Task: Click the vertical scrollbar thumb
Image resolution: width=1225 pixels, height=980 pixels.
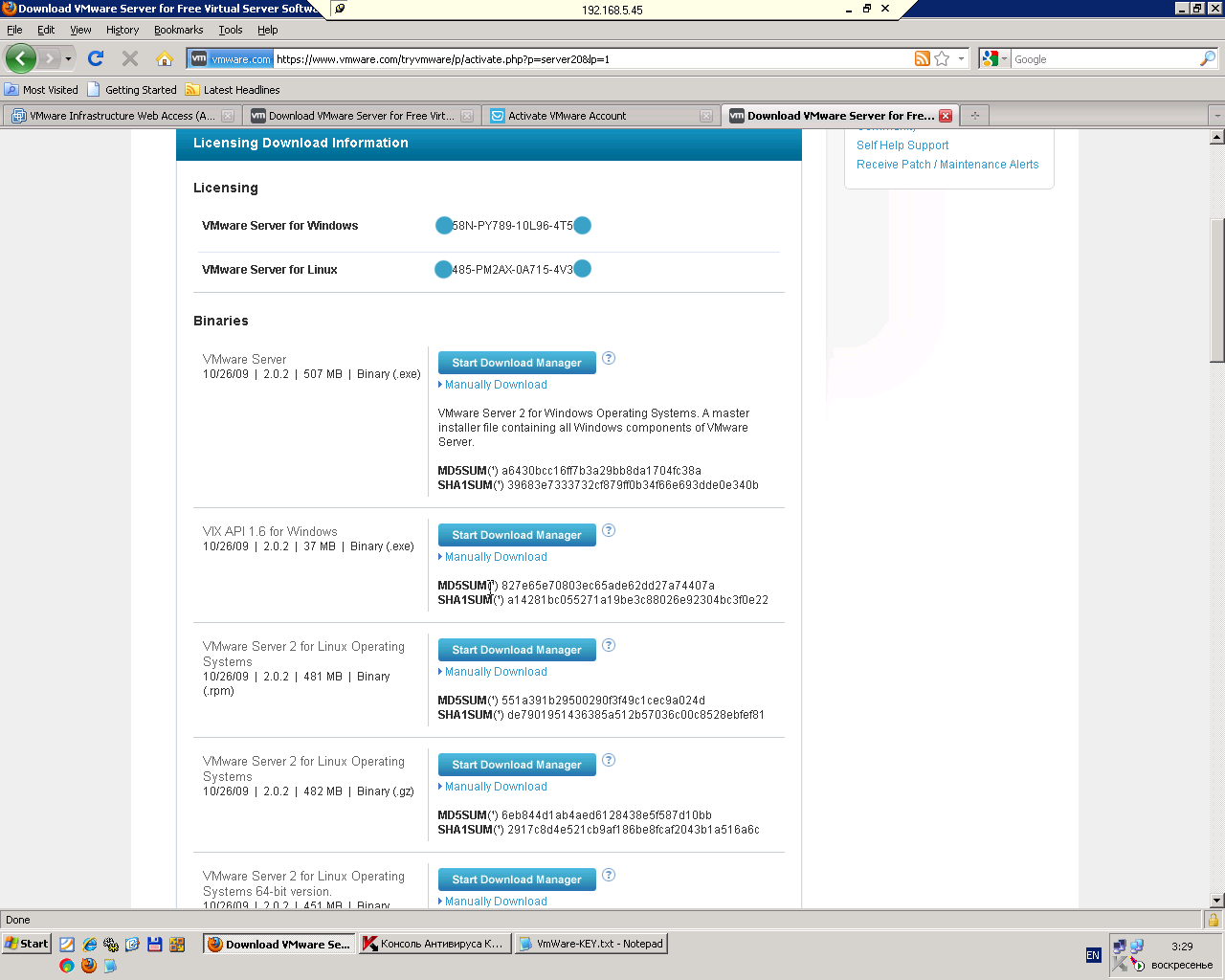Action: (1216, 291)
